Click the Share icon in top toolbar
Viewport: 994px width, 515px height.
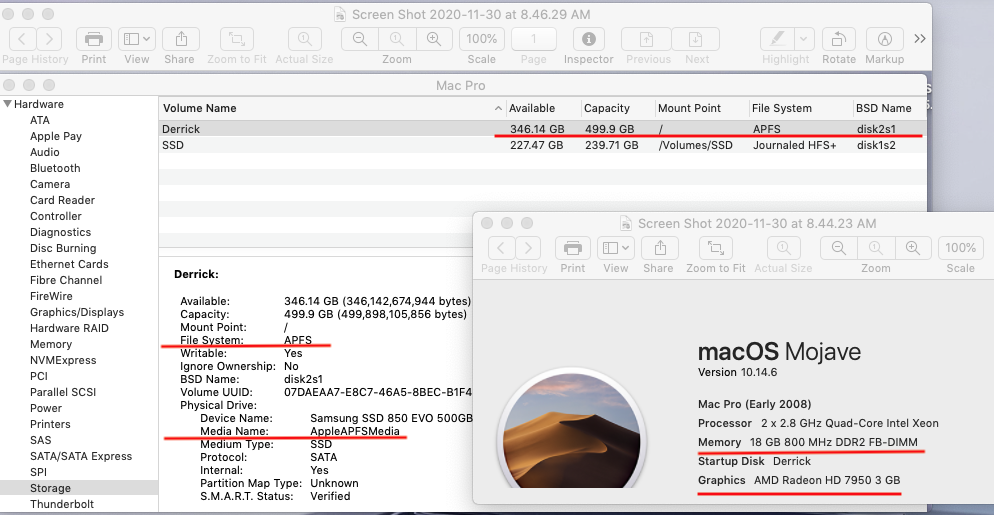(x=180, y=39)
